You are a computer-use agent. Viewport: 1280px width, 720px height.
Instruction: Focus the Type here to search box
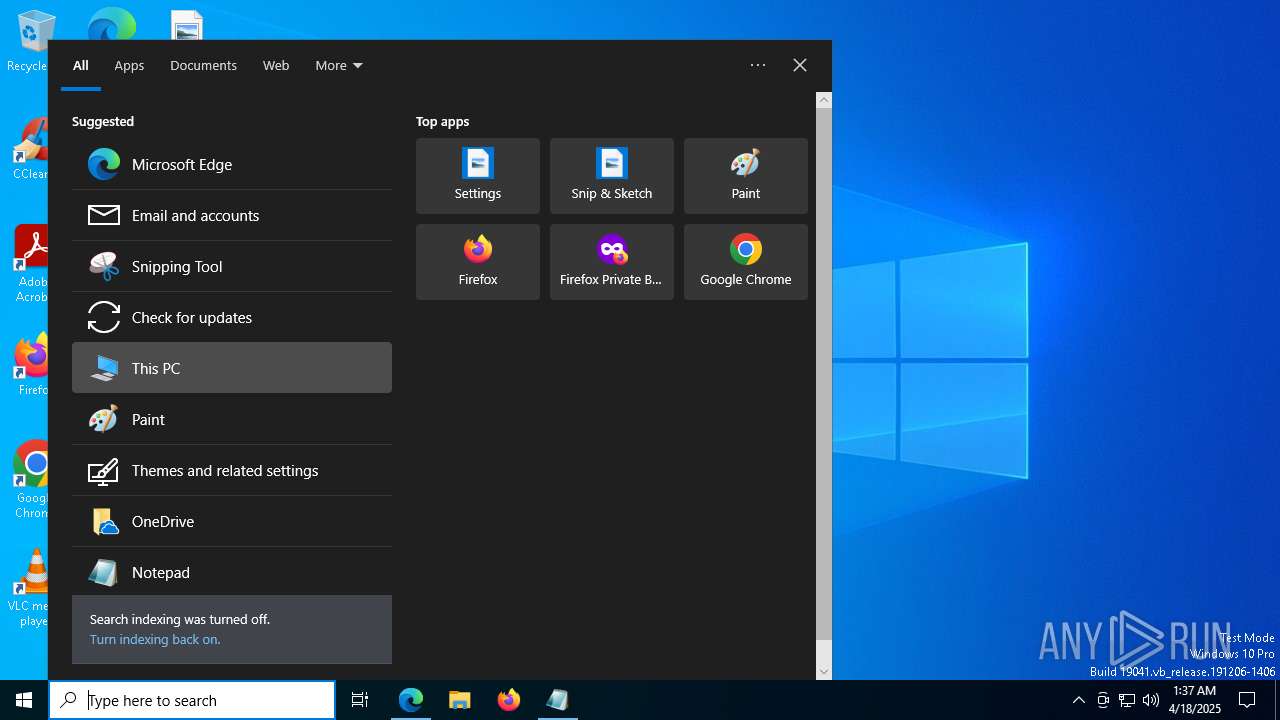pos(192,700)
